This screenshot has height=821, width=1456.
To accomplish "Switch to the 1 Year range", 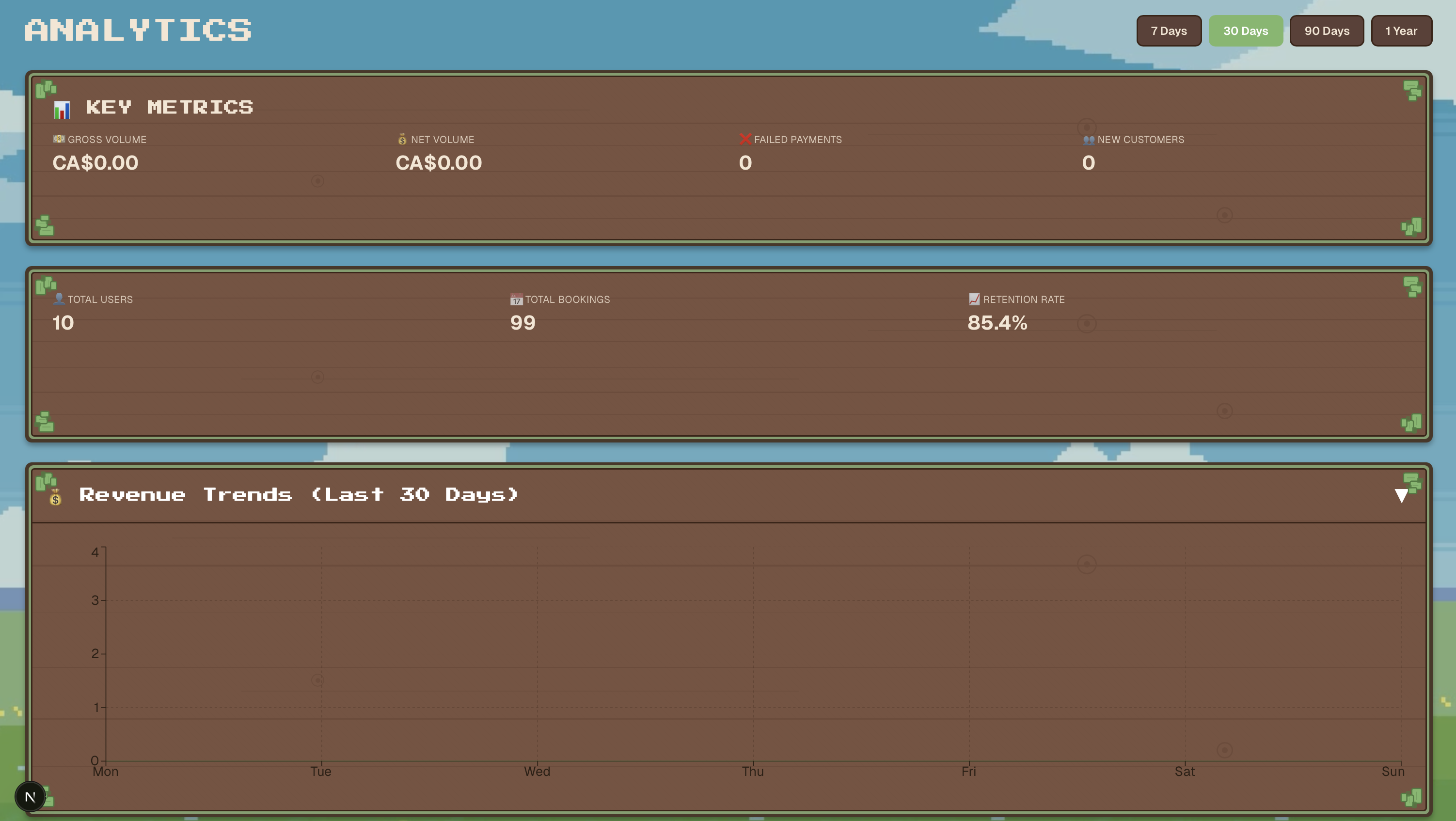I will click(1401, 31).
